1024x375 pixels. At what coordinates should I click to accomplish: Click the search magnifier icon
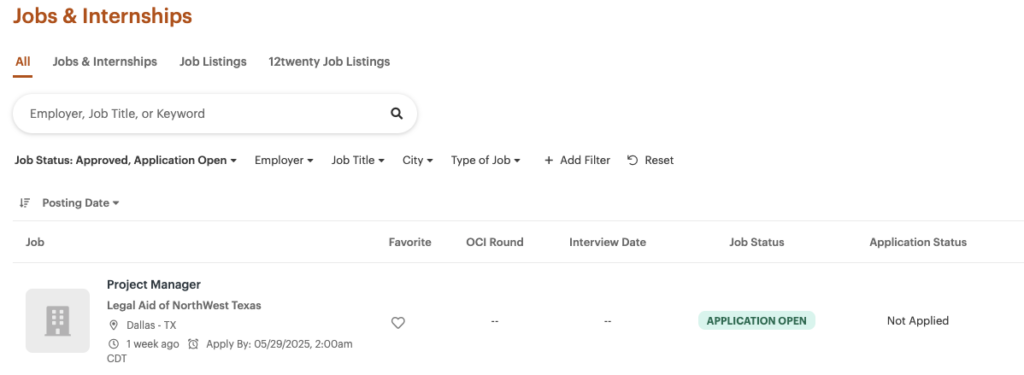tap(396, 114)
